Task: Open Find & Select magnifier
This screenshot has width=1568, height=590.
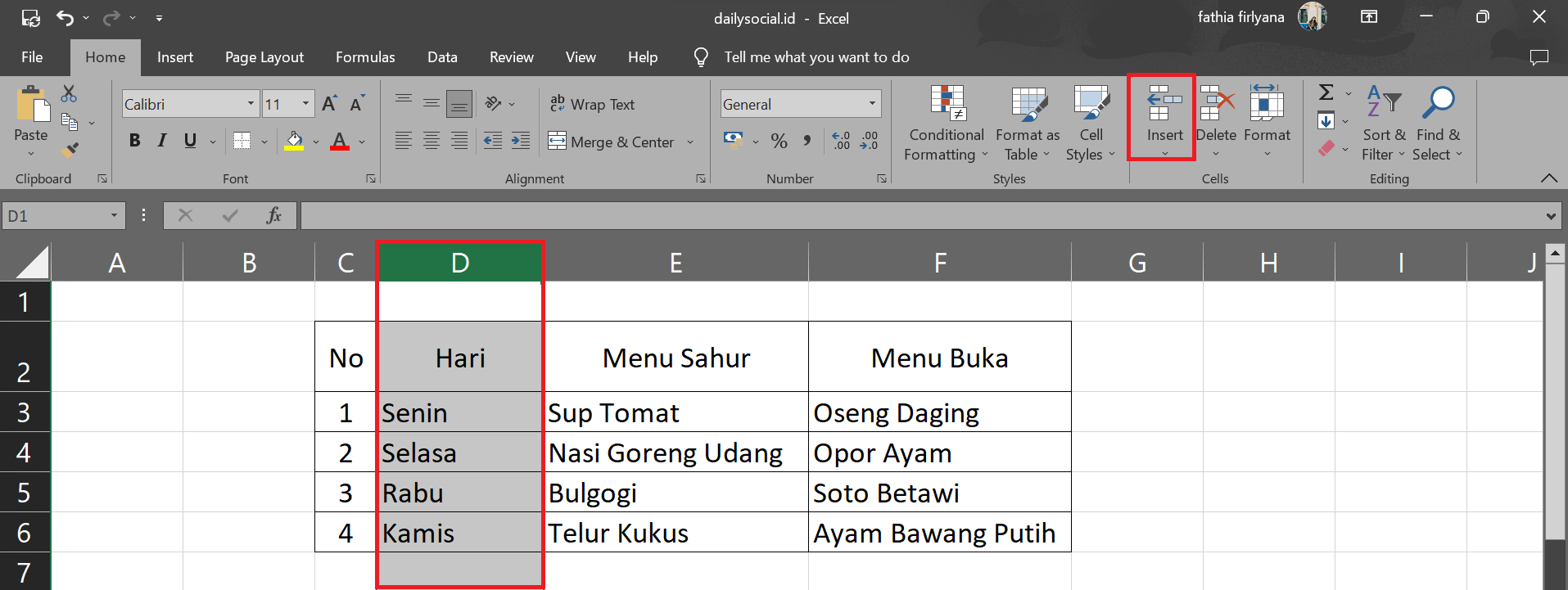Action: (x=1438, y=123)
